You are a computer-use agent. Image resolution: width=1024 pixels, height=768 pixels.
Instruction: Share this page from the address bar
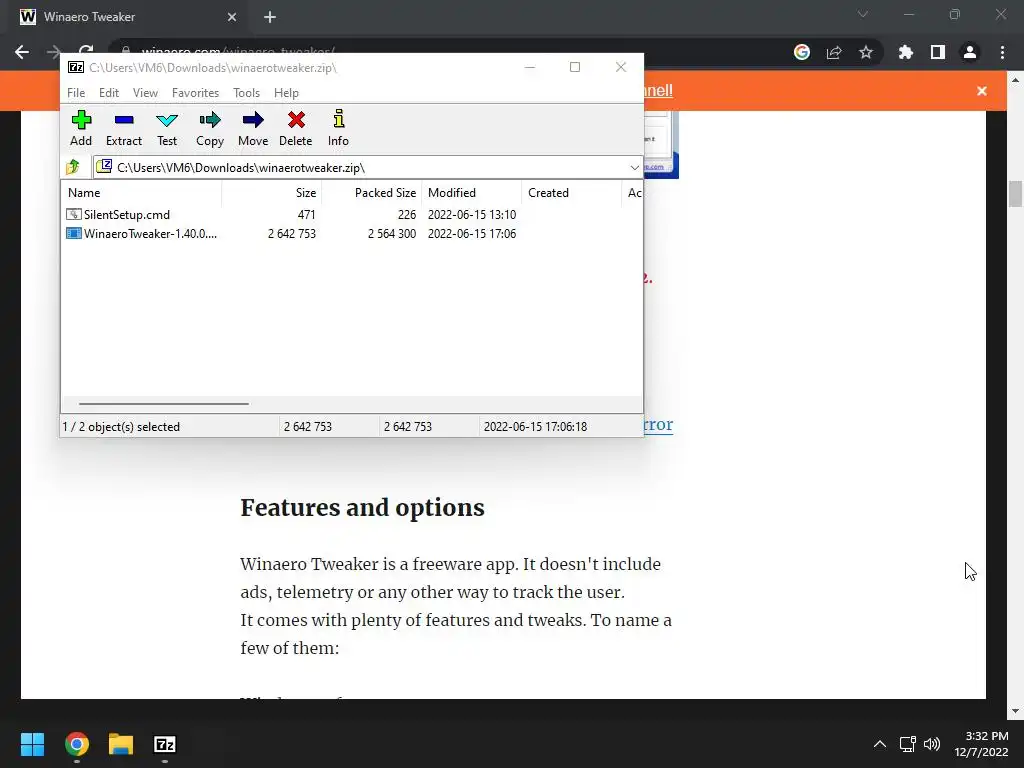pos(834,52)
